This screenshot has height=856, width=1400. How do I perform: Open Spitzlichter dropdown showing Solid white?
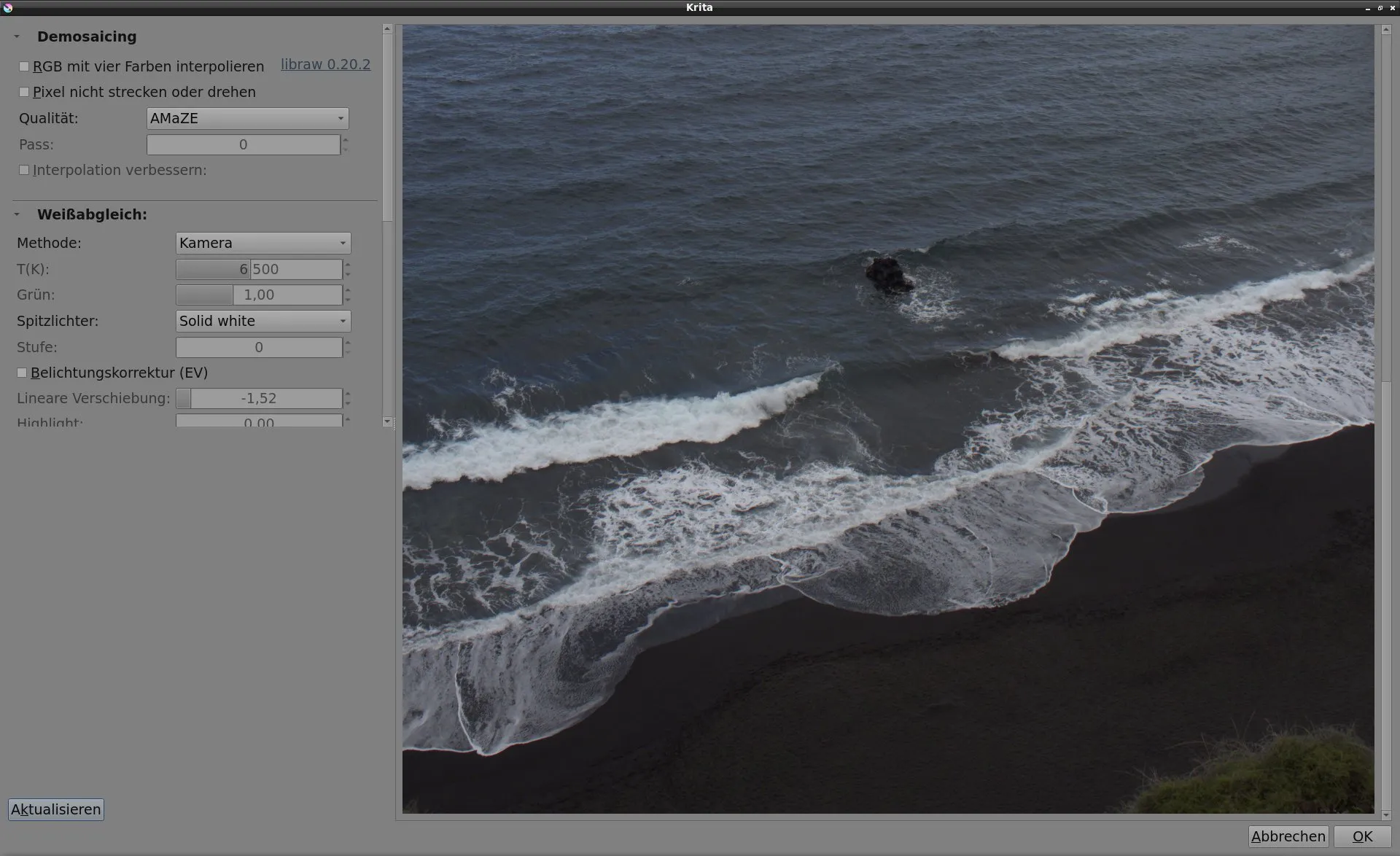pos(262,321)
